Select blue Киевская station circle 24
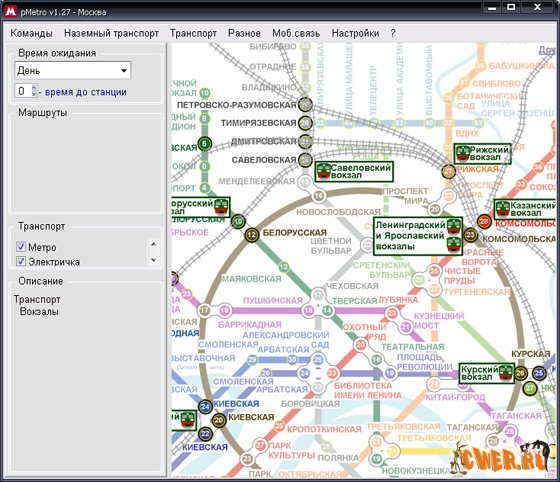Viewport: 560px width, 482px height. click(205, 407)
